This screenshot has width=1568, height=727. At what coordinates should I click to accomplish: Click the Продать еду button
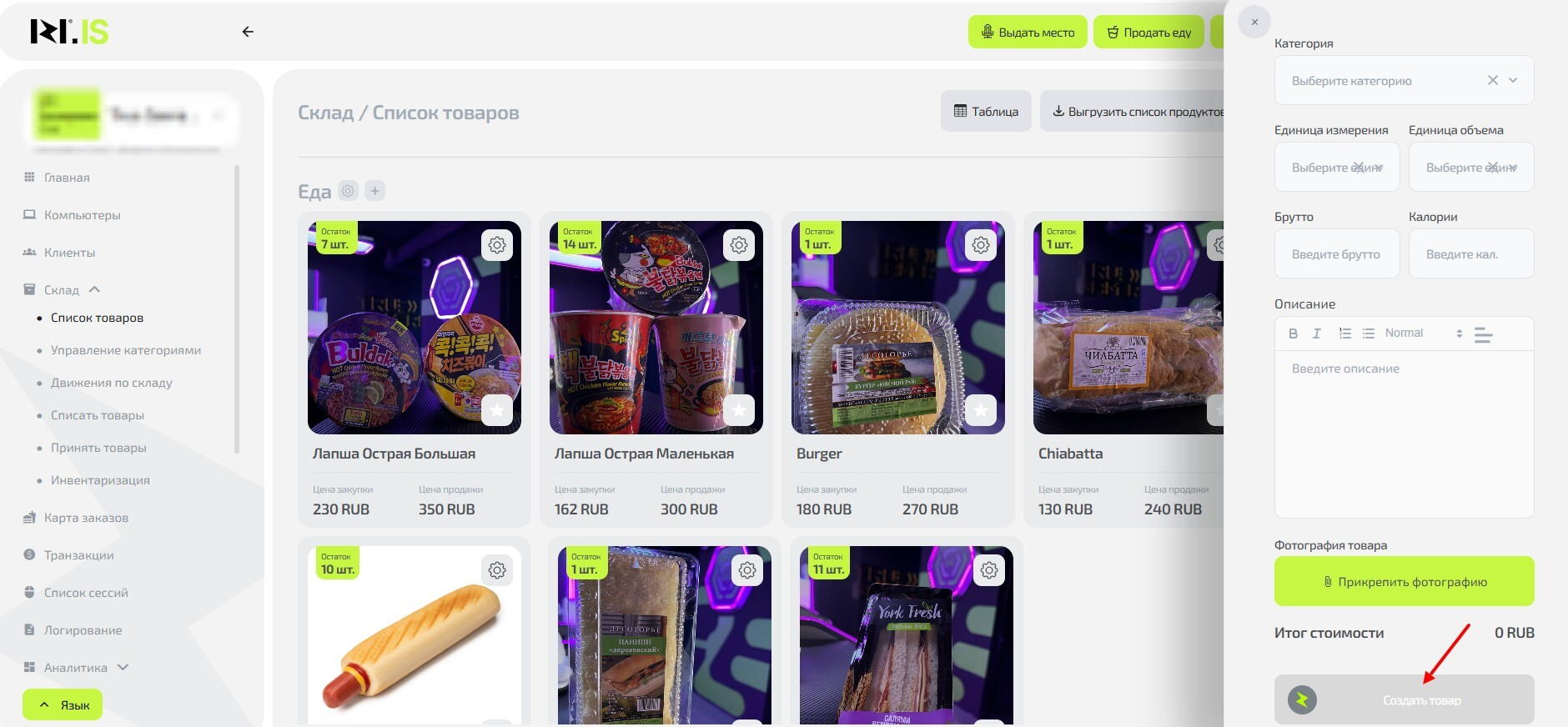click(x=1148, y=32)
